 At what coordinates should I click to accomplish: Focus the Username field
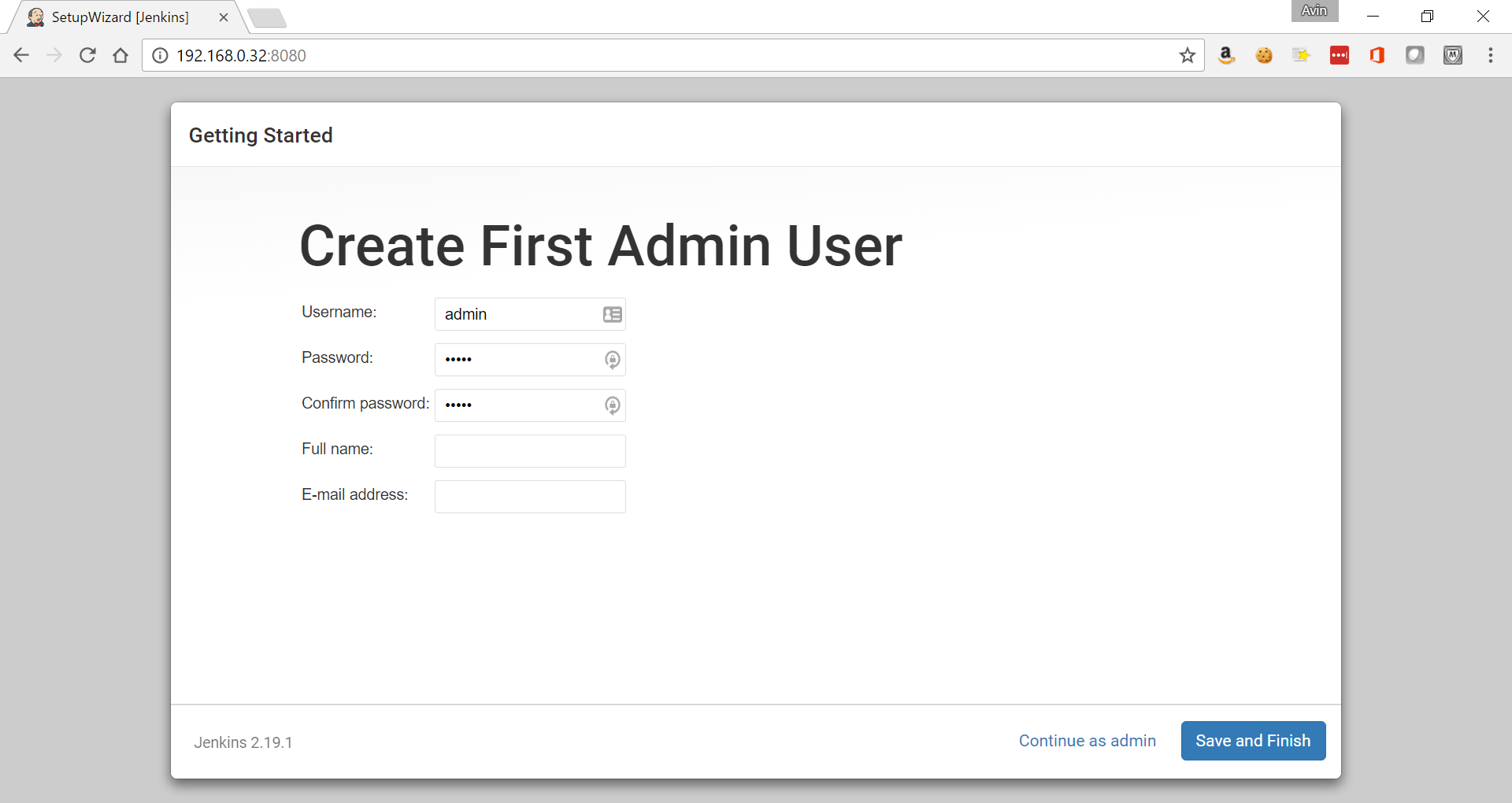coord(530,314)
